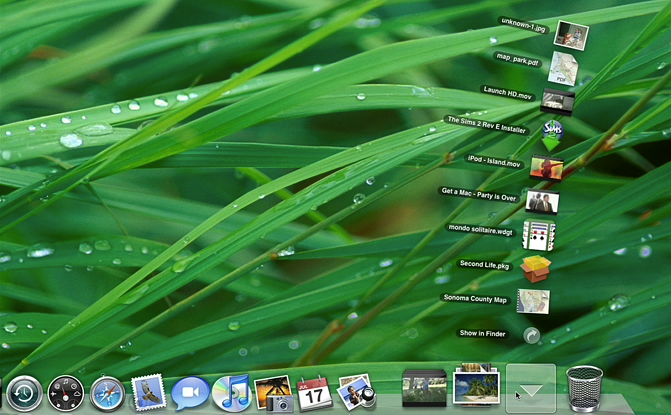This screenshot has height=415, width=671.
Task: Select The Sims 2 Rev E Installer label
Action: (487, 125)
